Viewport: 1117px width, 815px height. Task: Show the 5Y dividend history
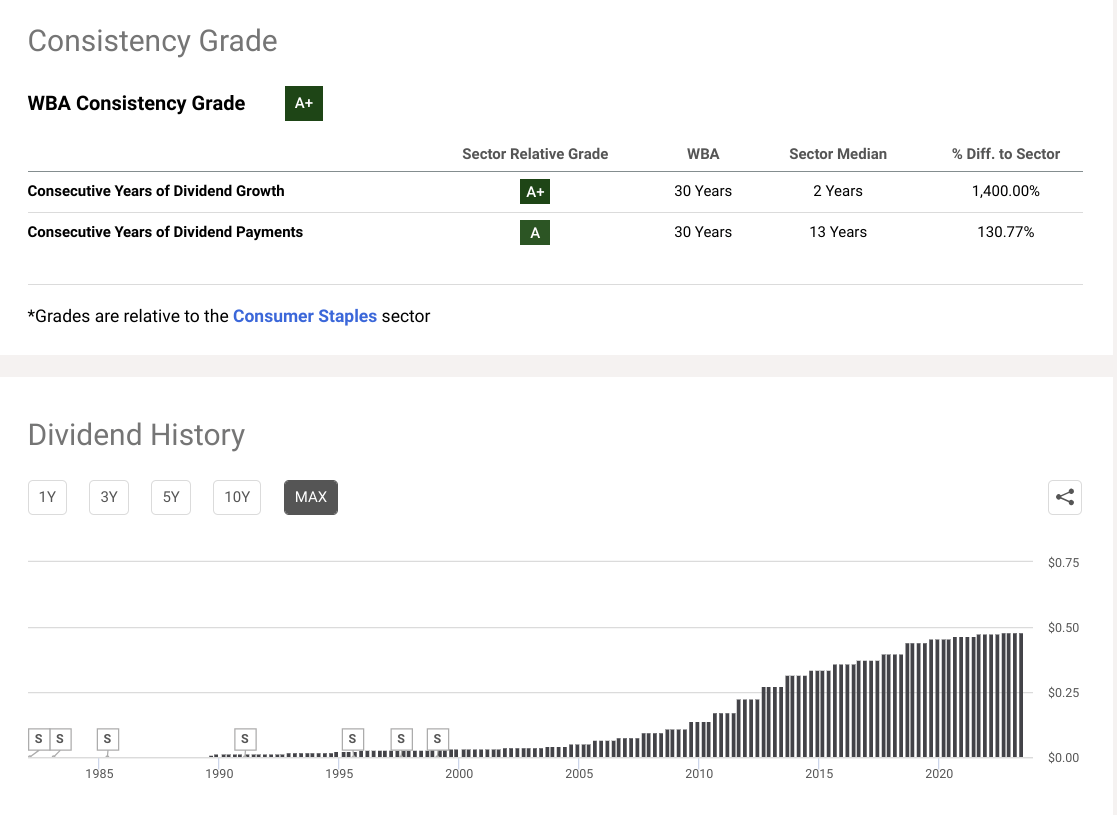click(171, 497)
